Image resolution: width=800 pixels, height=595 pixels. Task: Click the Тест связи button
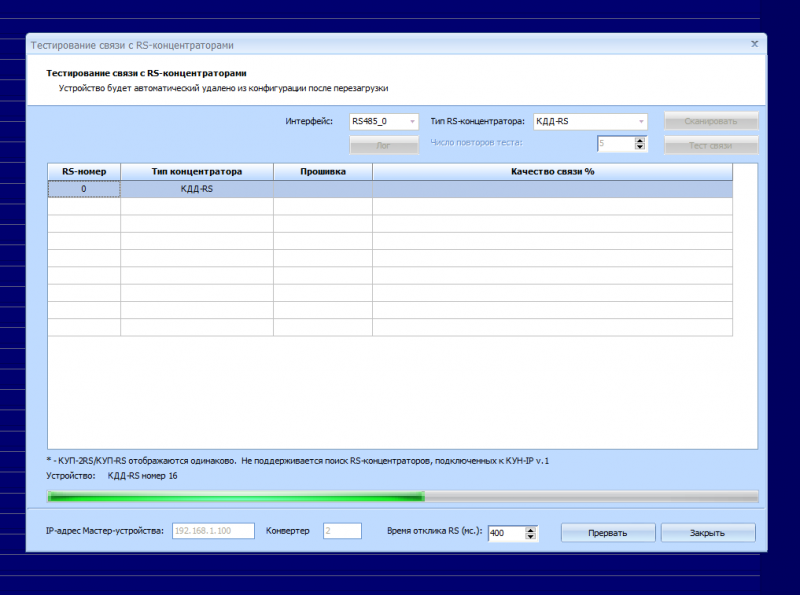coord(711,145)
